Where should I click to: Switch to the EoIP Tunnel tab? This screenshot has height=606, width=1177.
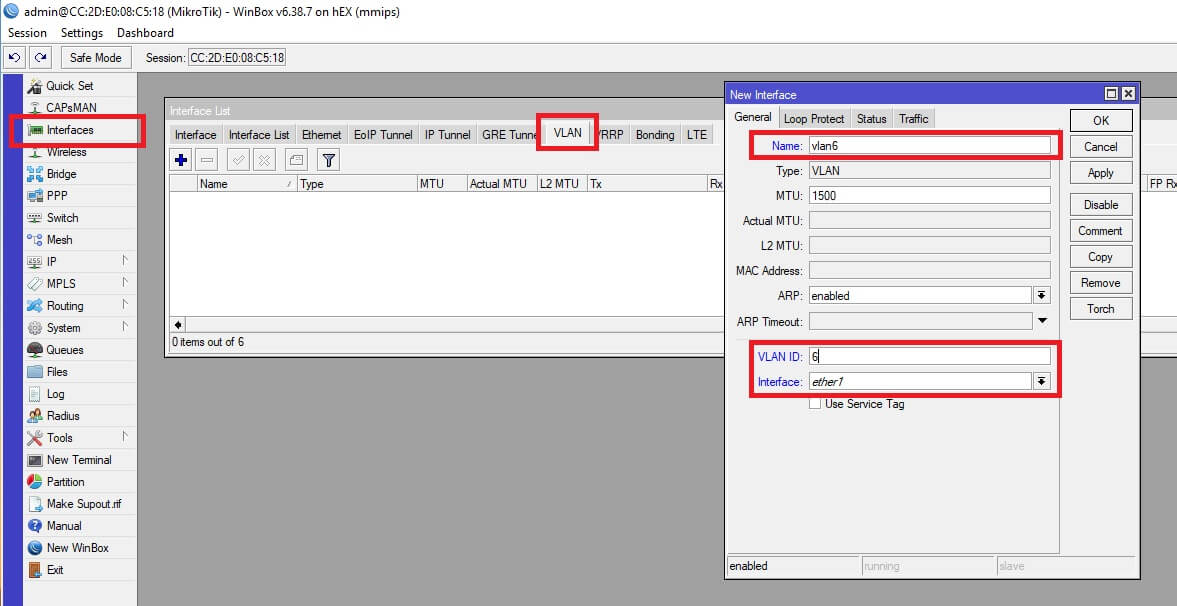click(384, 135)
